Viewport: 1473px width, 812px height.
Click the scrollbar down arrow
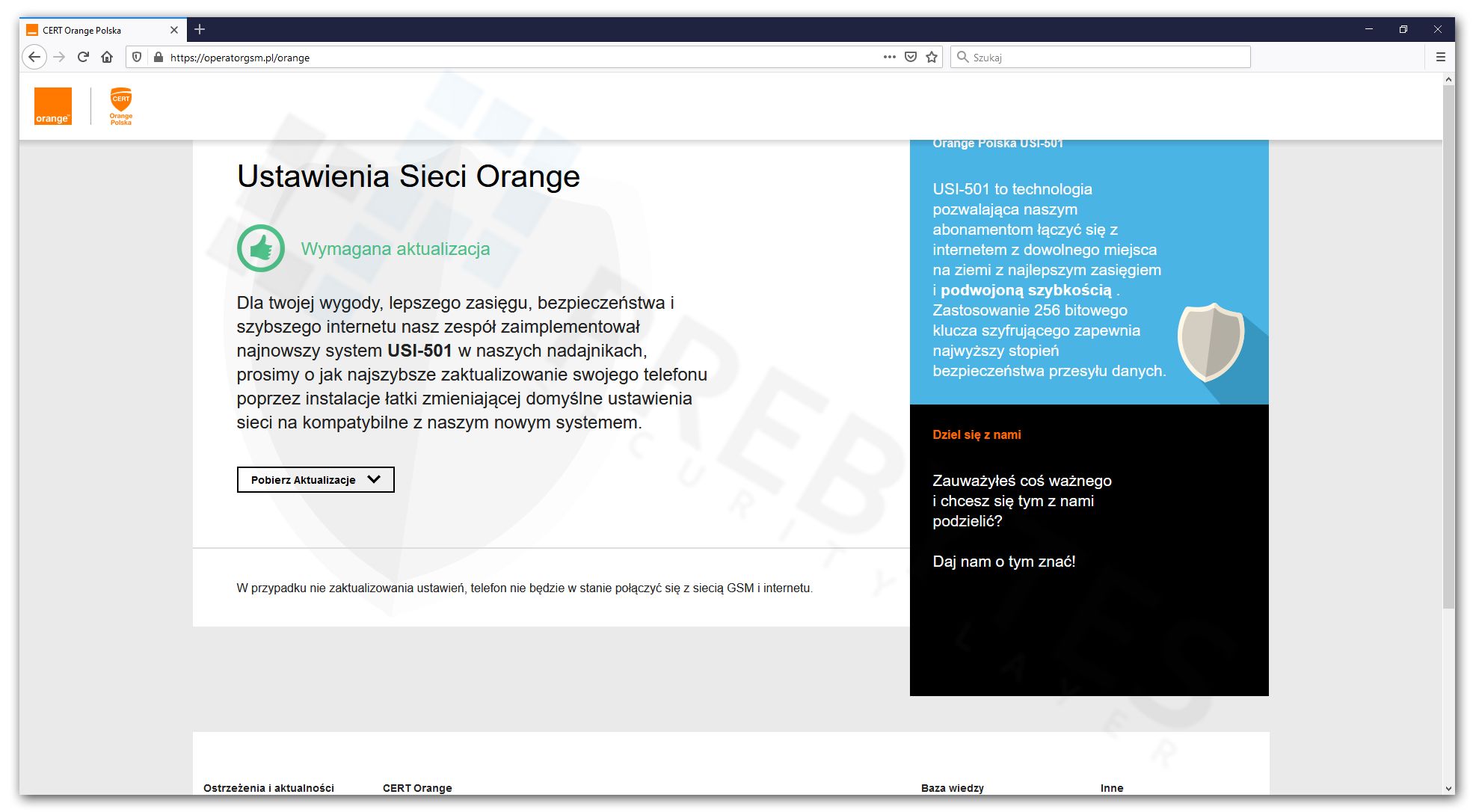click(x=1449, y=788)
